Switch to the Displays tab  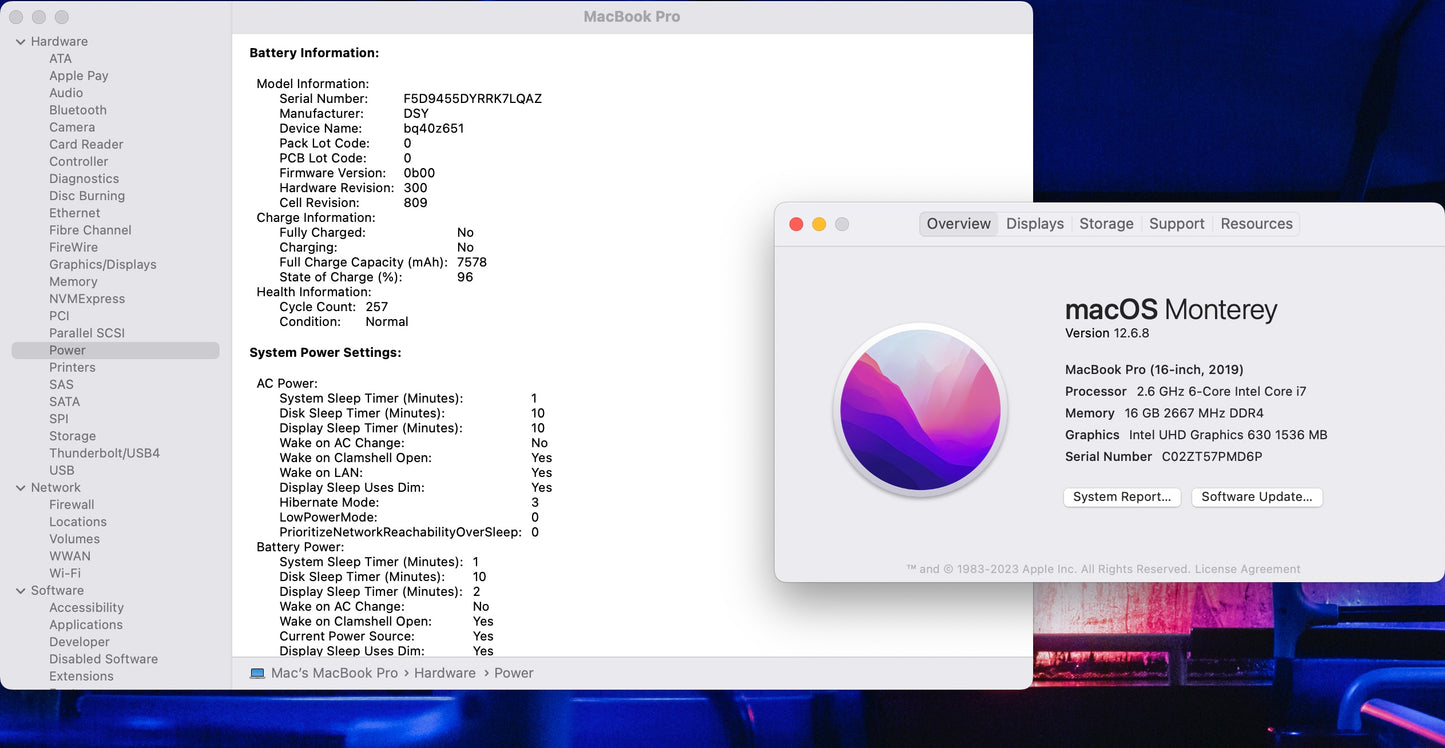click(1034, 224)
